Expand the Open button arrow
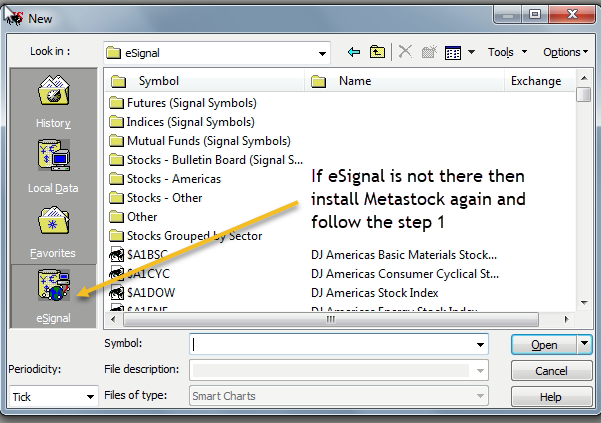 (585, 344)
